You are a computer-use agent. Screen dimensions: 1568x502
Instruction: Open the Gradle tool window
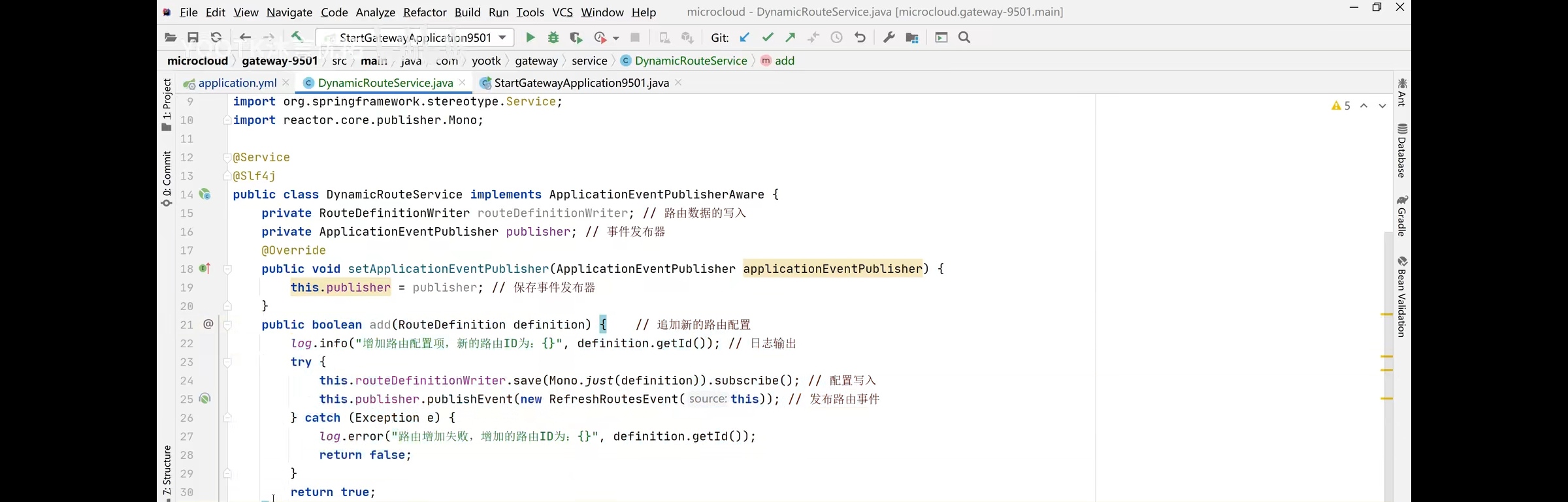(x=1402, y=216)
